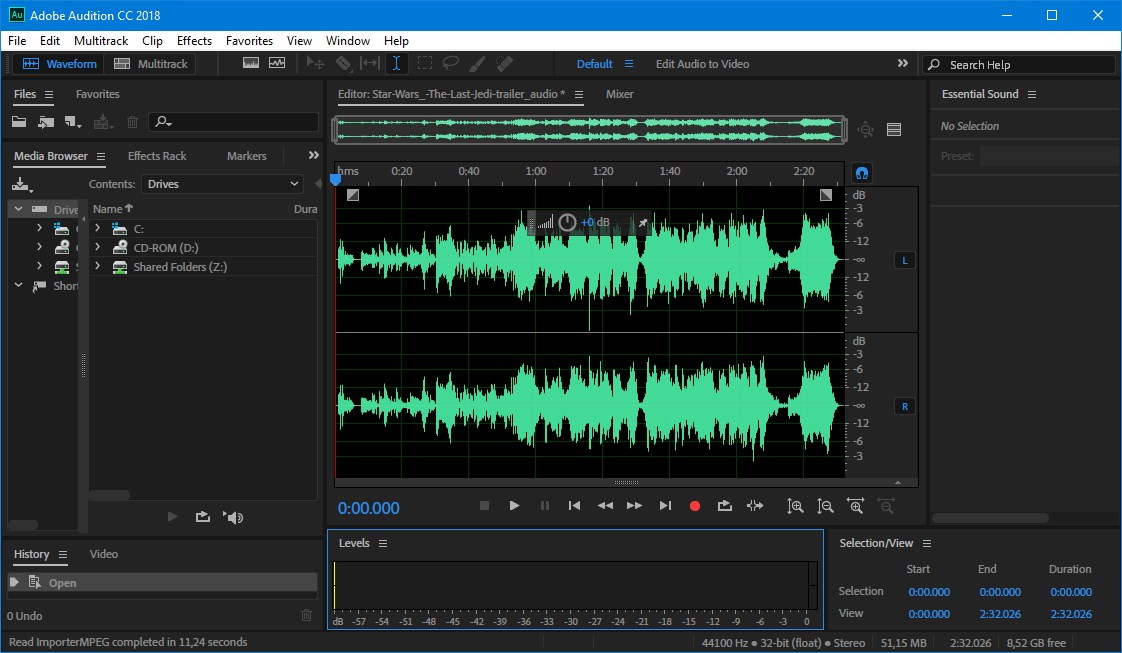The image size is (1122, 653).
Task: Toggle Loop Playback in the transport
Action: point(725,506)
